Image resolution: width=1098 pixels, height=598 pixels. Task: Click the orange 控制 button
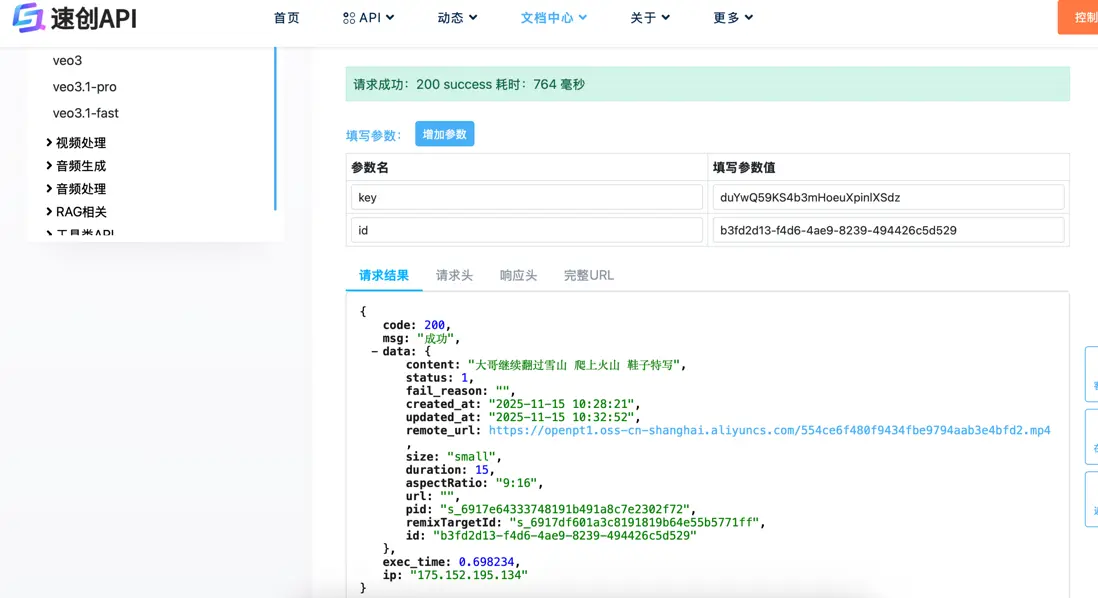(x=1078, y=18)
